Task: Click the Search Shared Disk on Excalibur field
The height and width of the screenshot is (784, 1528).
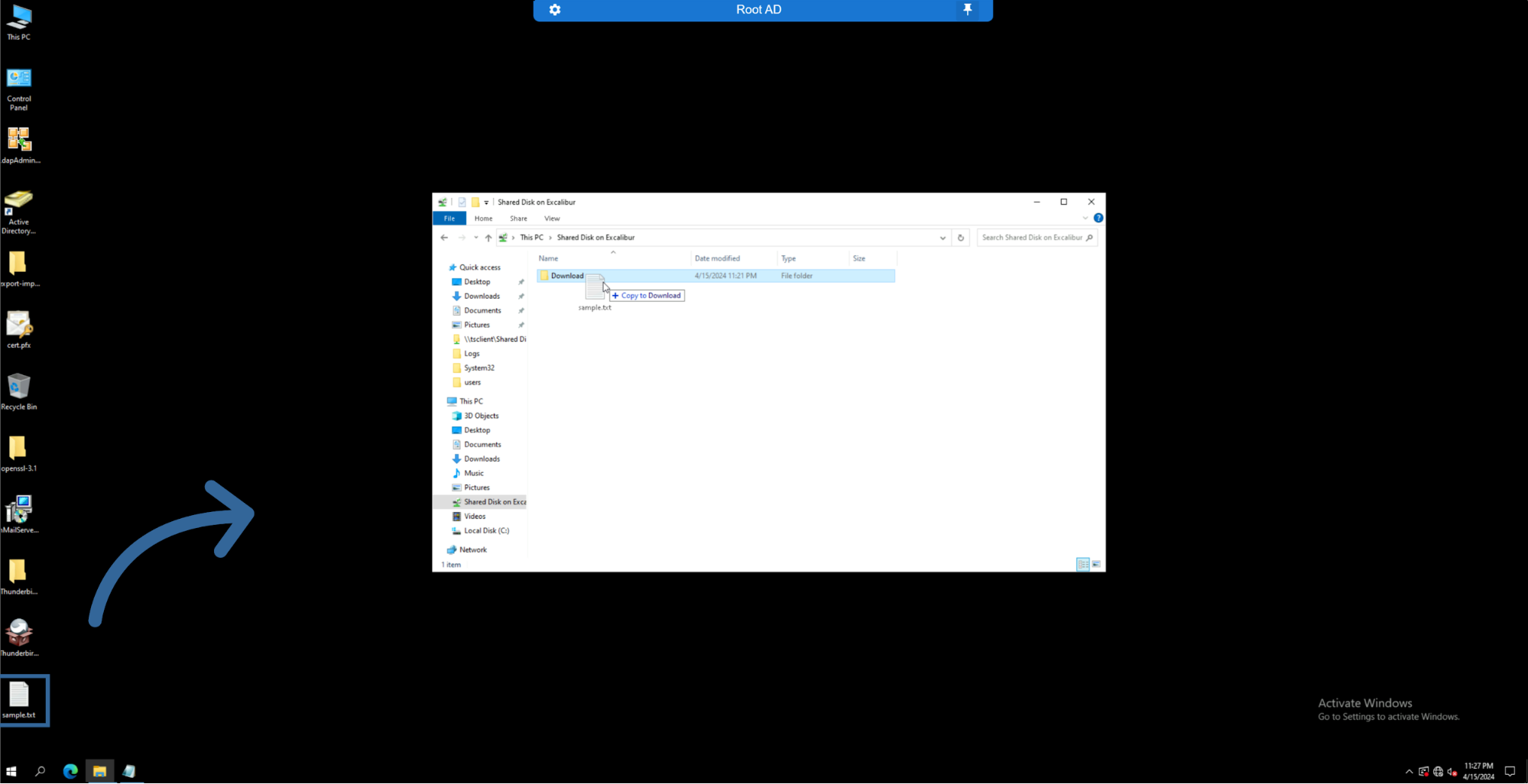Action: [x=1031, y=238]
